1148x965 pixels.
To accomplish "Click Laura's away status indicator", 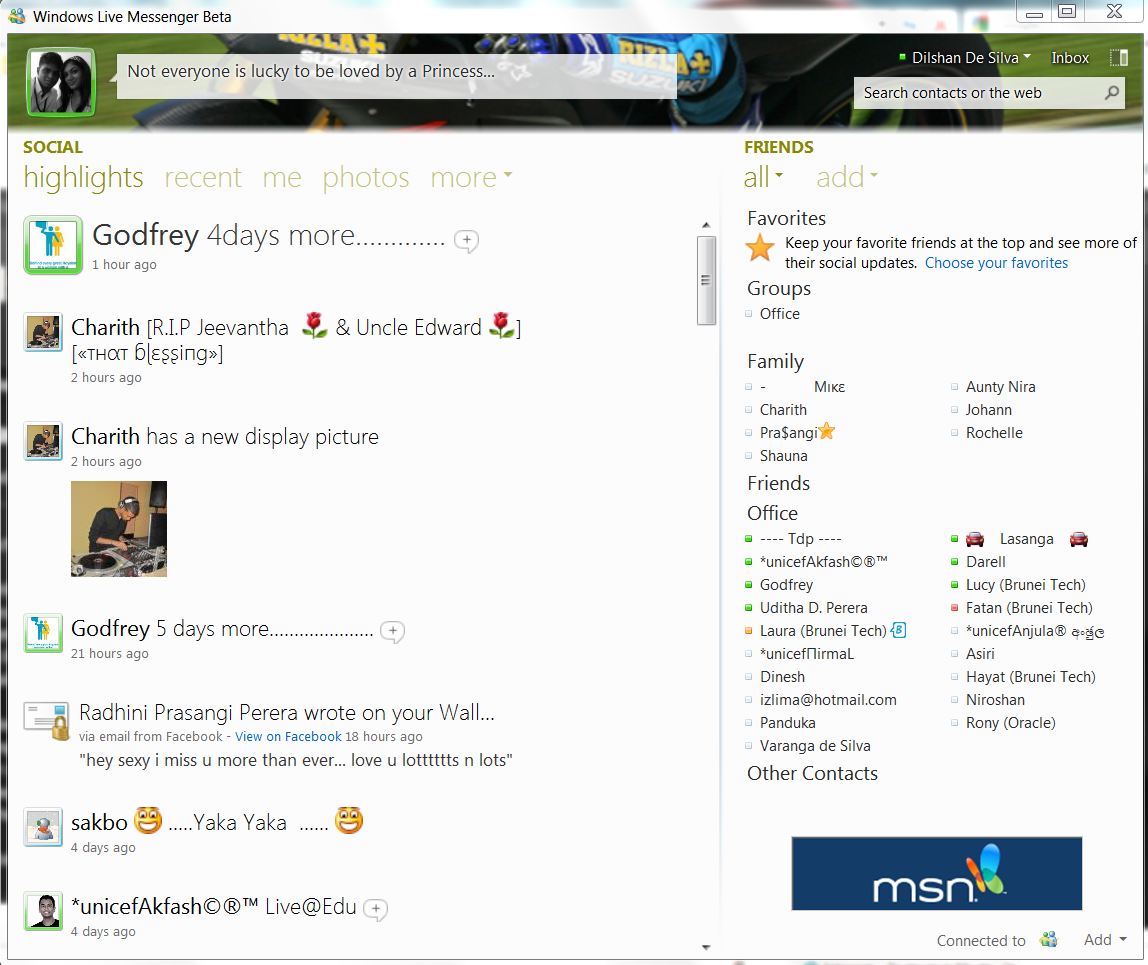I will coord(748,630).
